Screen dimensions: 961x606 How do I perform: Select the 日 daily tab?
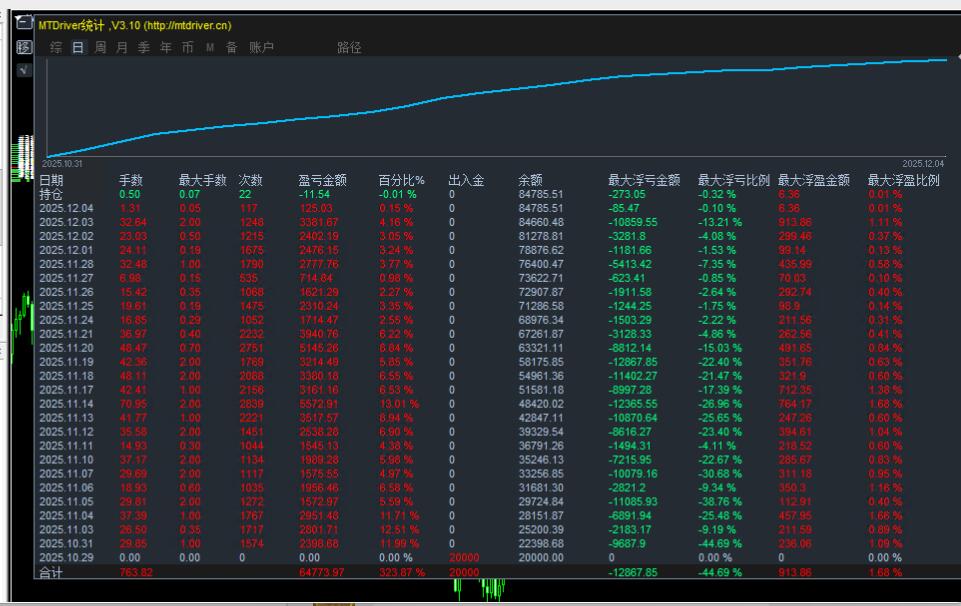tap(78, 47)
